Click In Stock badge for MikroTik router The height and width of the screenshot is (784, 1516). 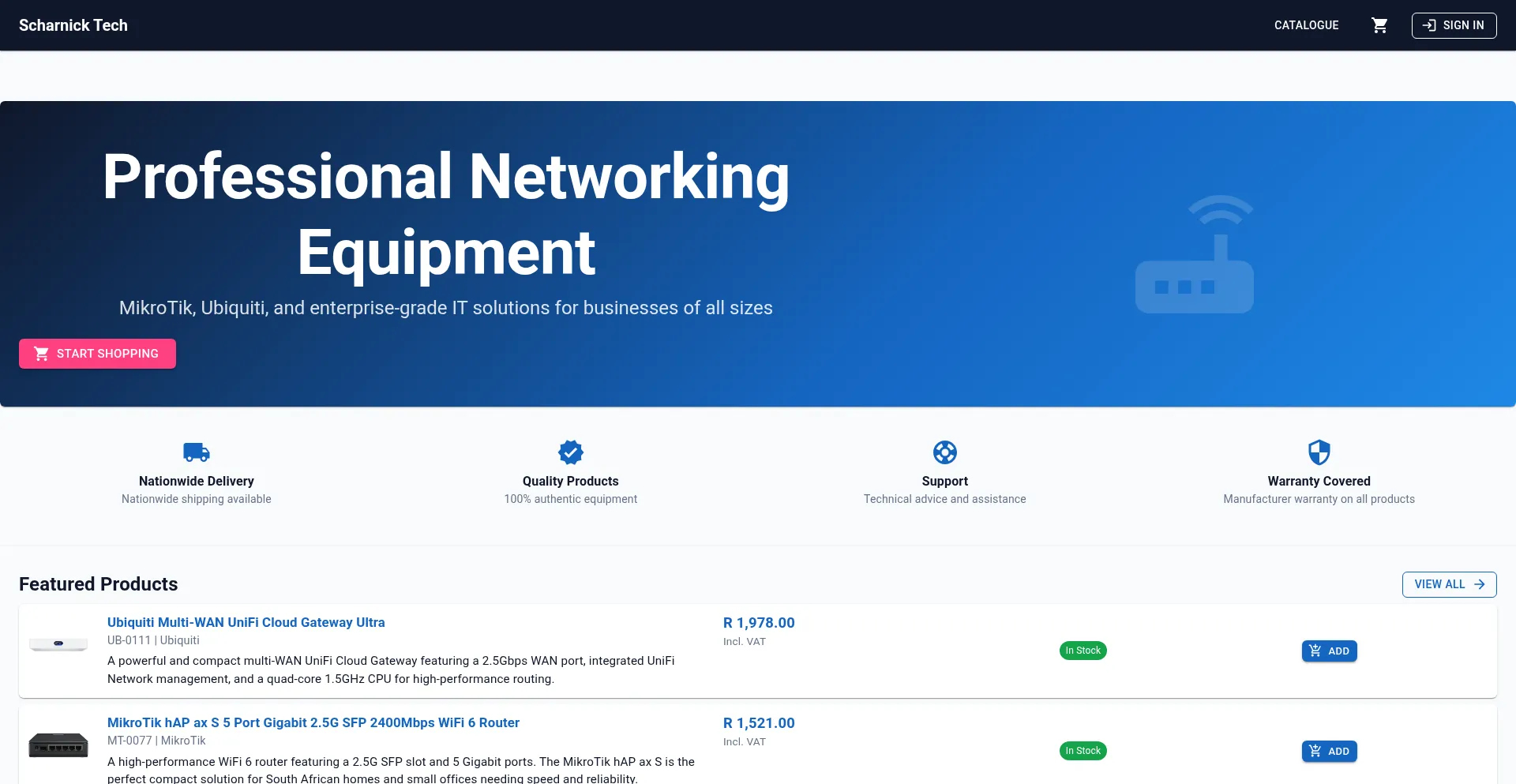point(1083,751)
